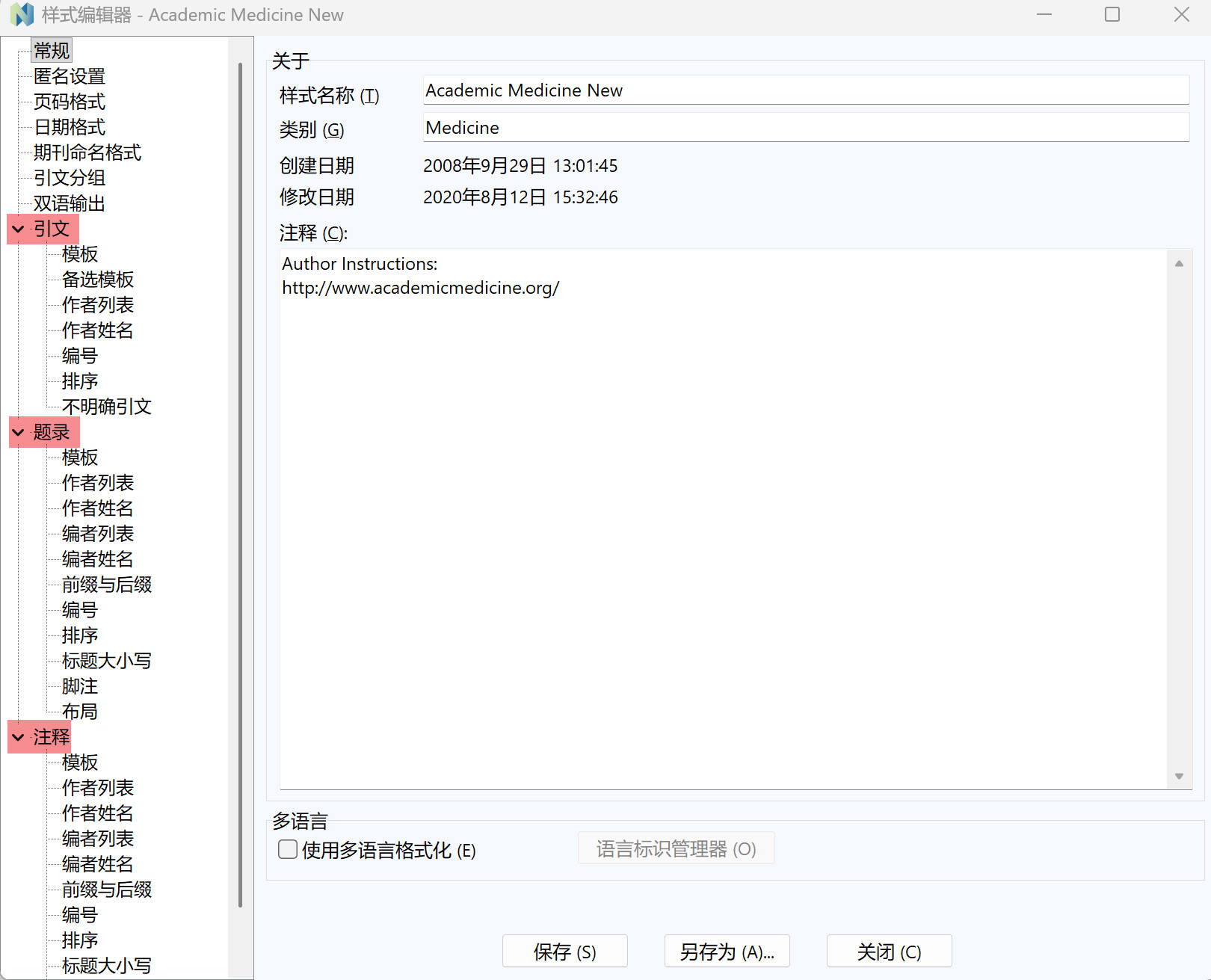Click the notes scrollbar down arrow
Viewport: 1211px width, 980px height.
(x=1179, y=776)
